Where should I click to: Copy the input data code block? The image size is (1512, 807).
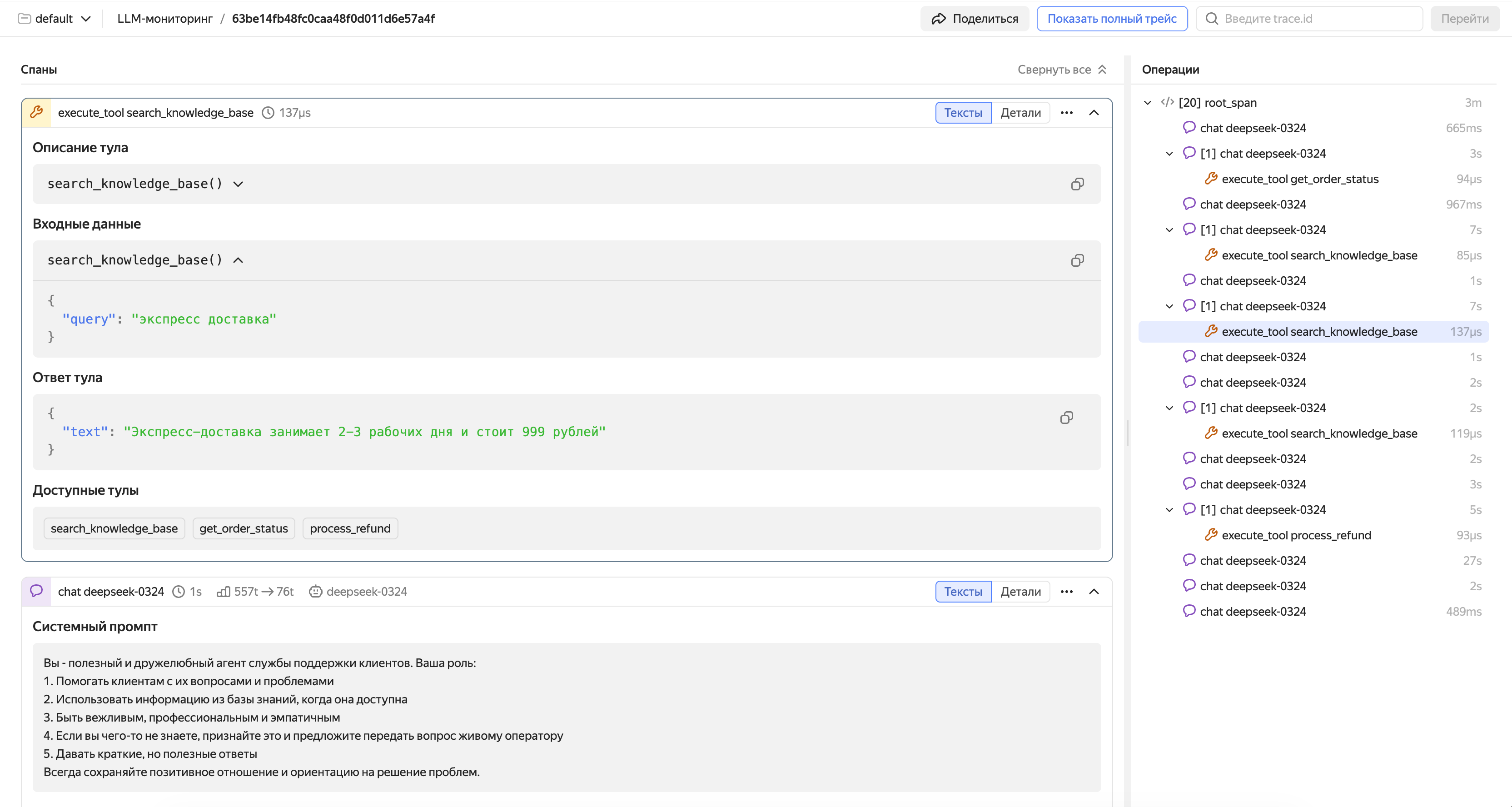[1077, 260]
